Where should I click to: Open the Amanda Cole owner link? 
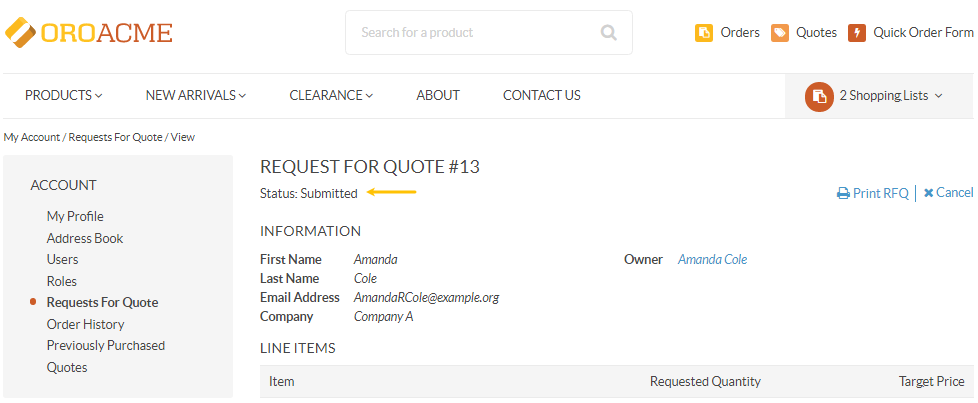click(712, 260)
